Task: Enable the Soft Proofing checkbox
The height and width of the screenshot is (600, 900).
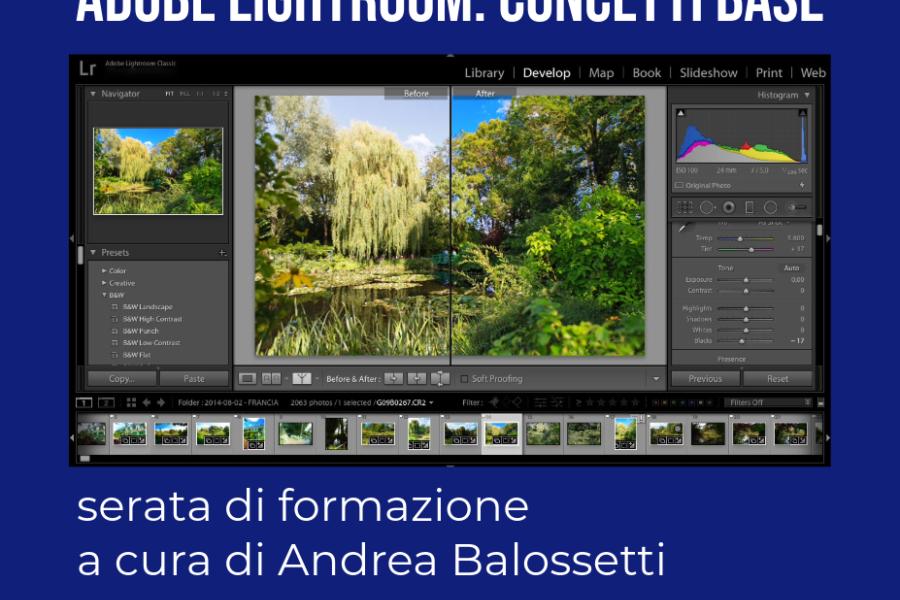Action: pos(464,379)
